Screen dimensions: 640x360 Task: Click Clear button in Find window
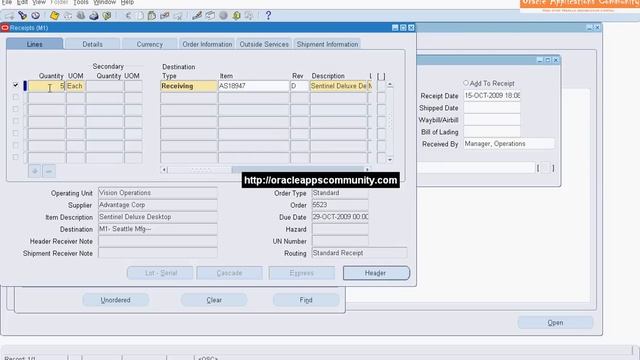[214, 300]
